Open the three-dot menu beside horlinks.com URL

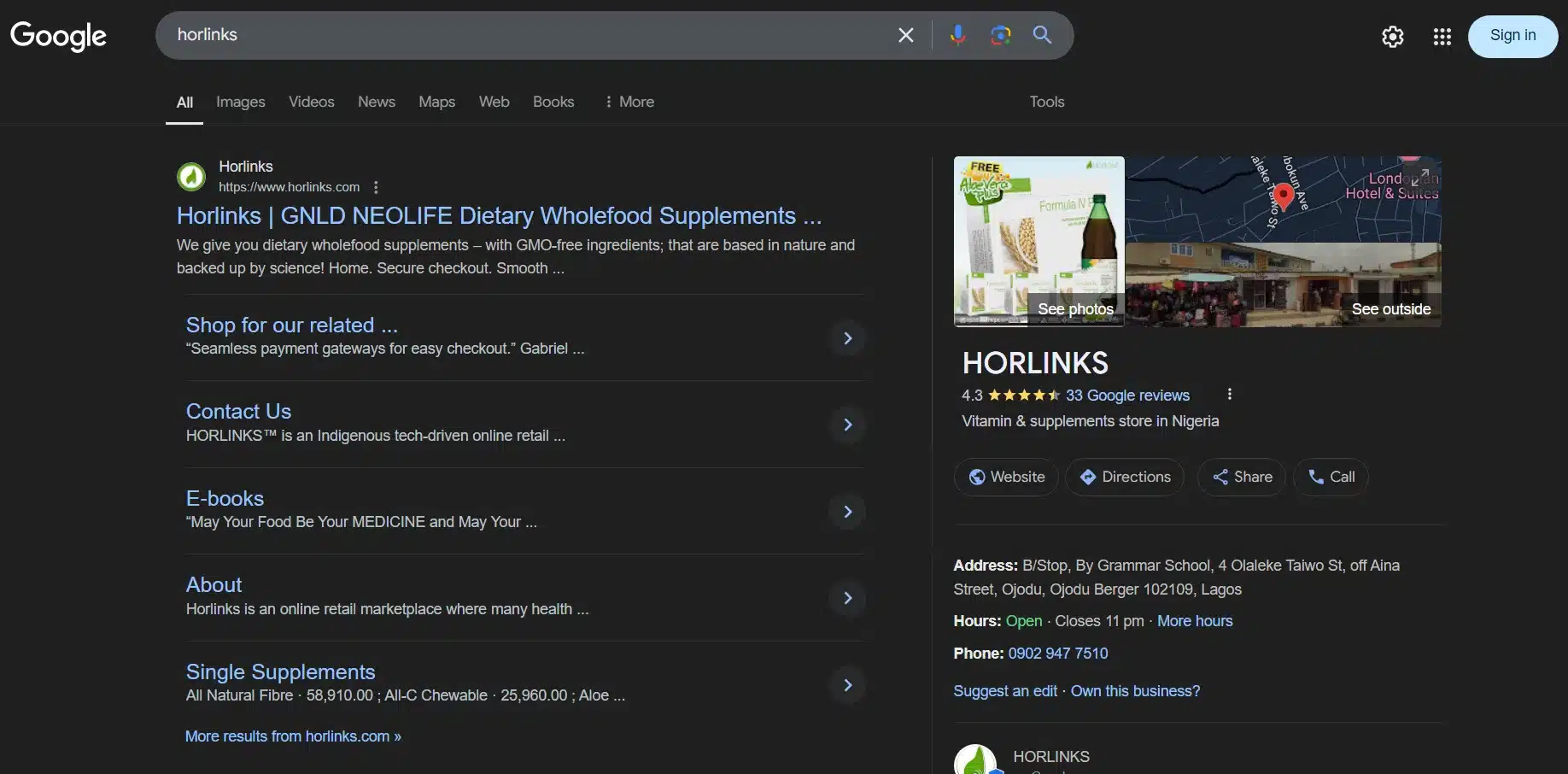click(376, 187)
